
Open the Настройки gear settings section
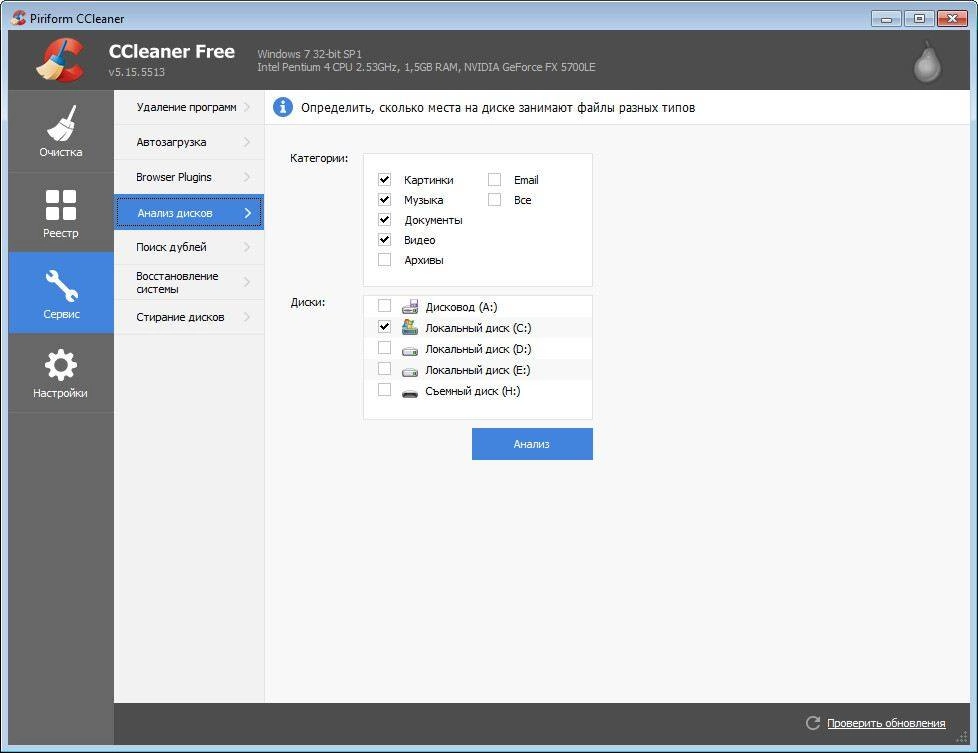[61, 372]
